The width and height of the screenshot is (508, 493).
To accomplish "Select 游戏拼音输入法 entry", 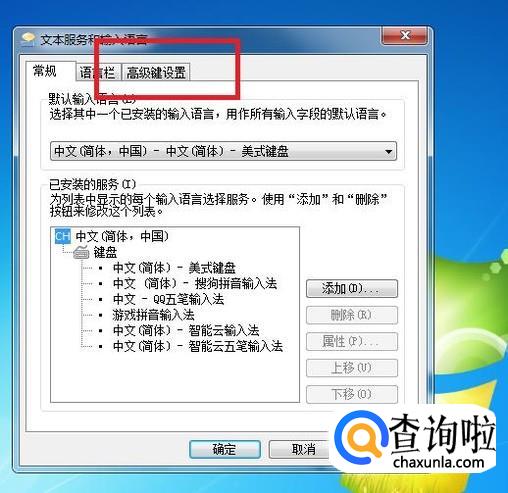I will 153,315.
